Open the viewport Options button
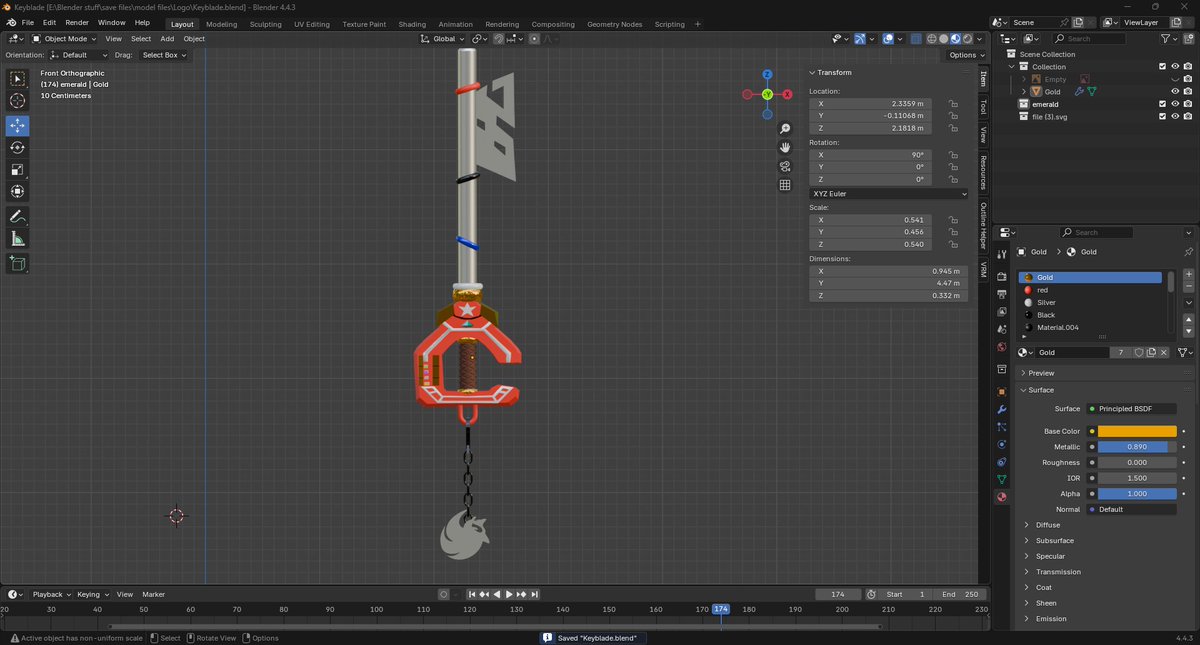Viewport: 1200px width, 645px height. 965,55
